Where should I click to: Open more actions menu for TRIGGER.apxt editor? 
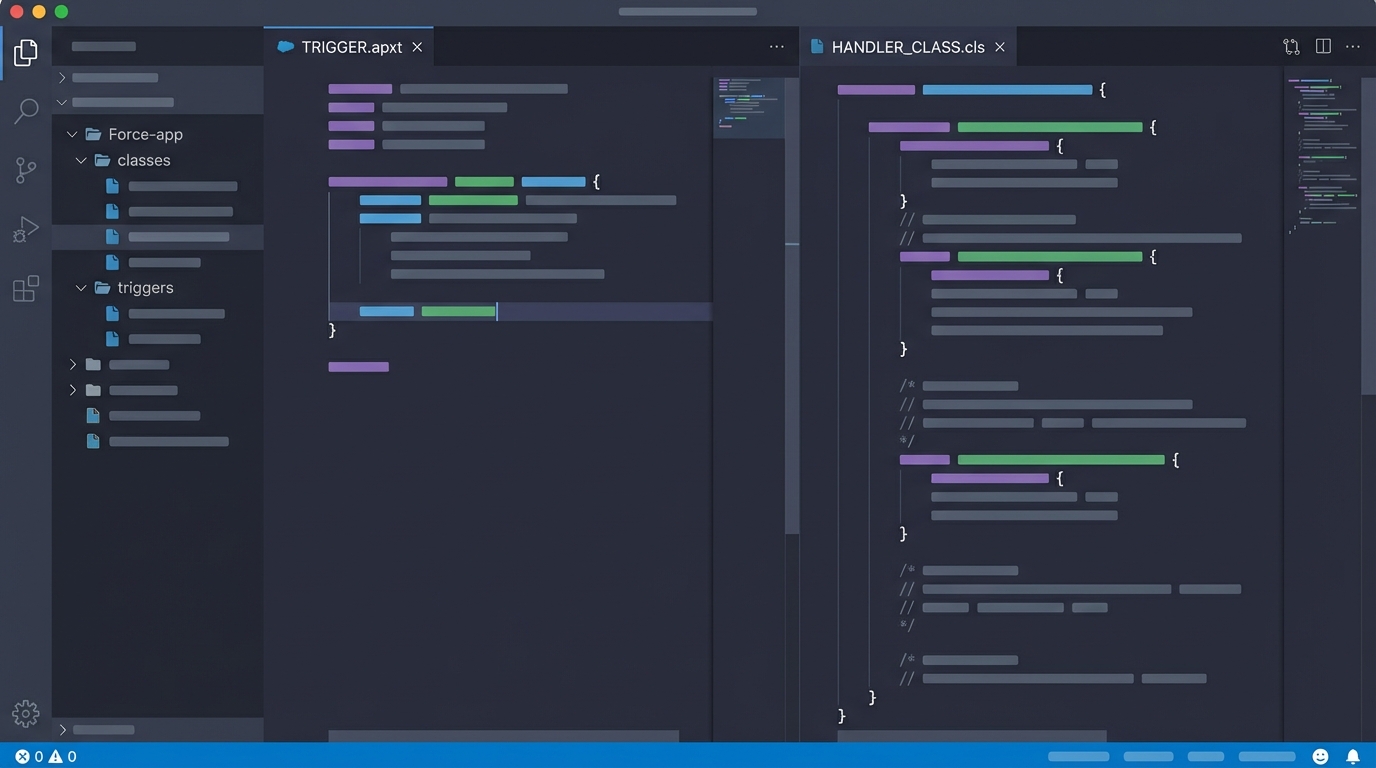pyautogui.click(x=777, y=46)
